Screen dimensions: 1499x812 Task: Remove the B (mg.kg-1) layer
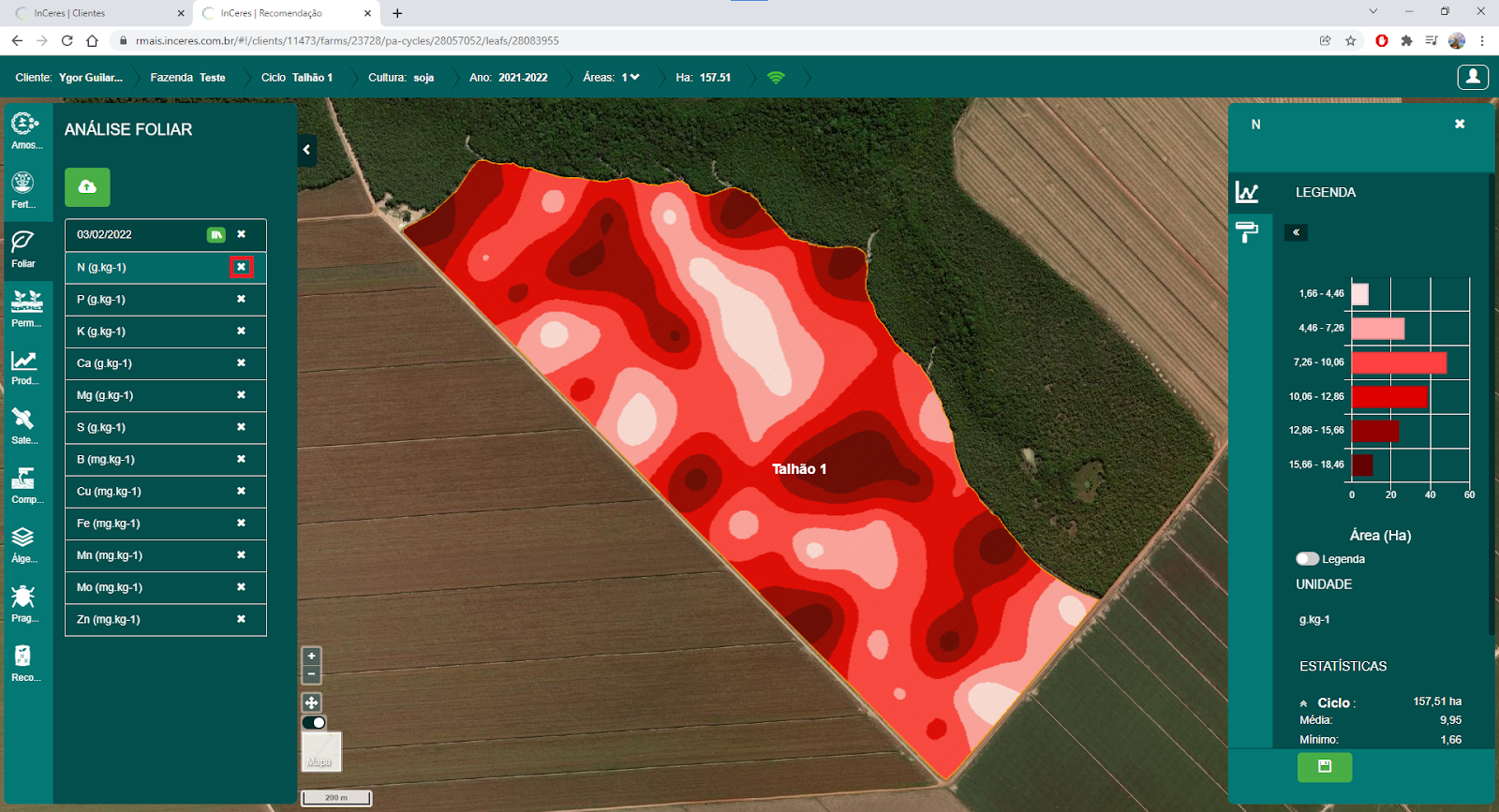(x=242, y=459)
